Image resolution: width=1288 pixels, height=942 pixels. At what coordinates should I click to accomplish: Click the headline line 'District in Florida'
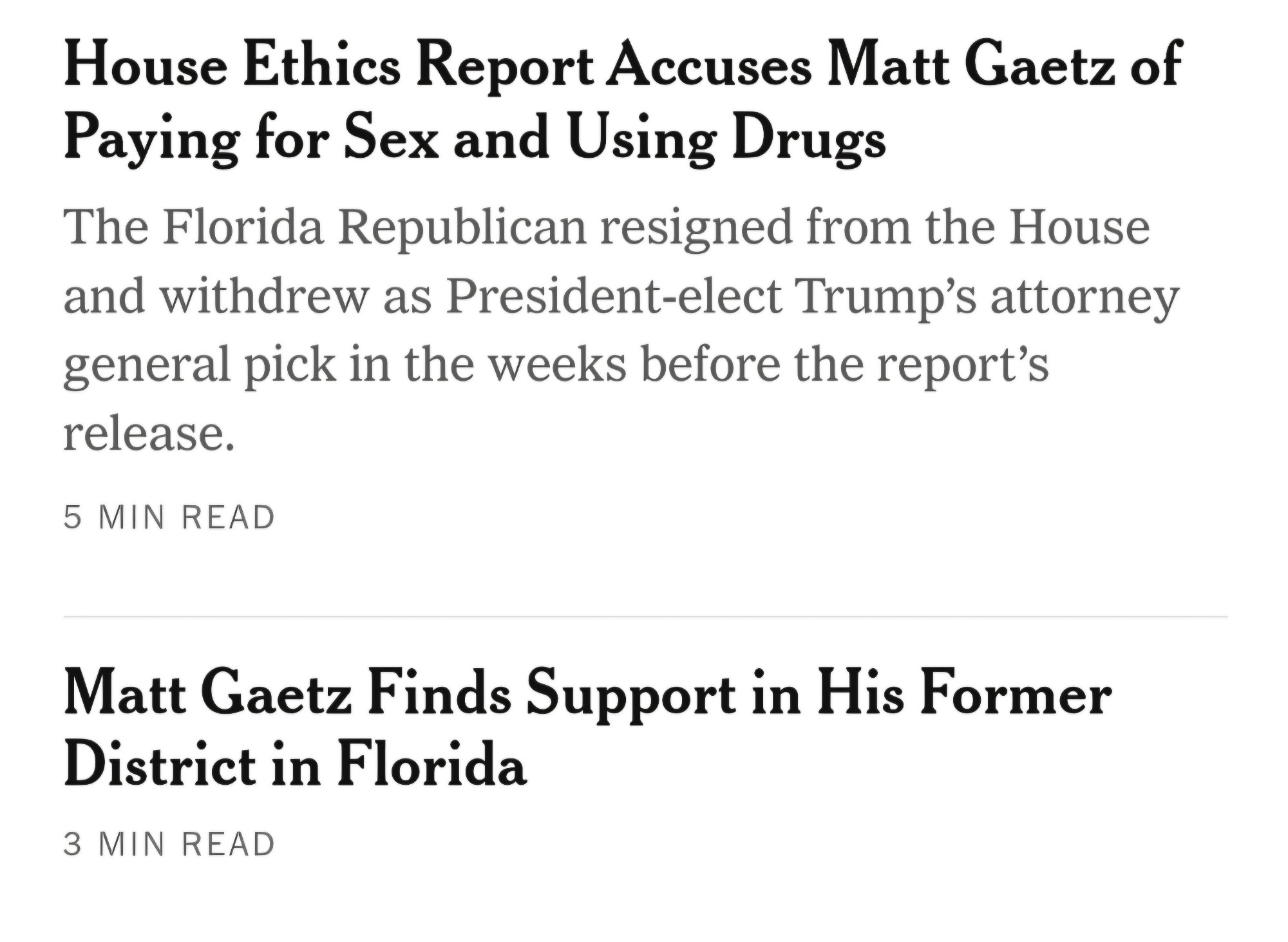(x=296, y=765)
